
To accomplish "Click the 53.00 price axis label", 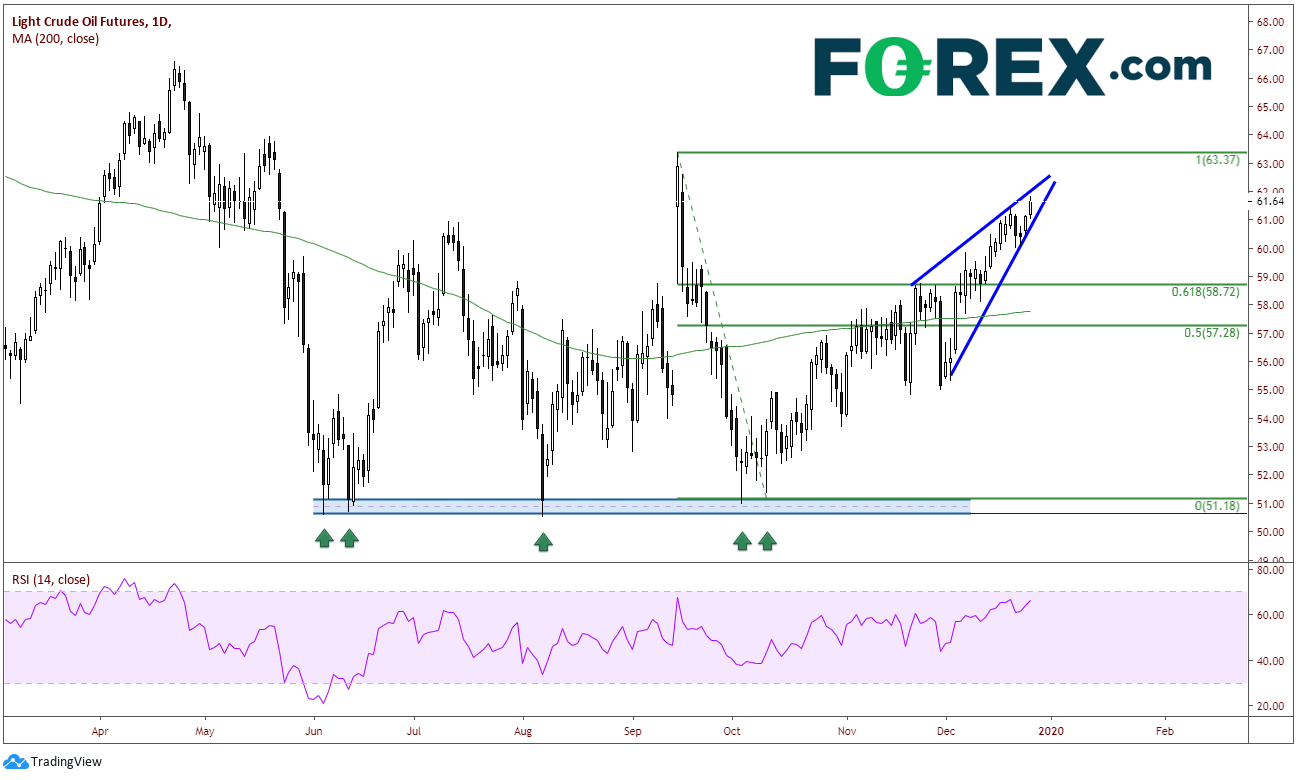I will (1270, 447).
